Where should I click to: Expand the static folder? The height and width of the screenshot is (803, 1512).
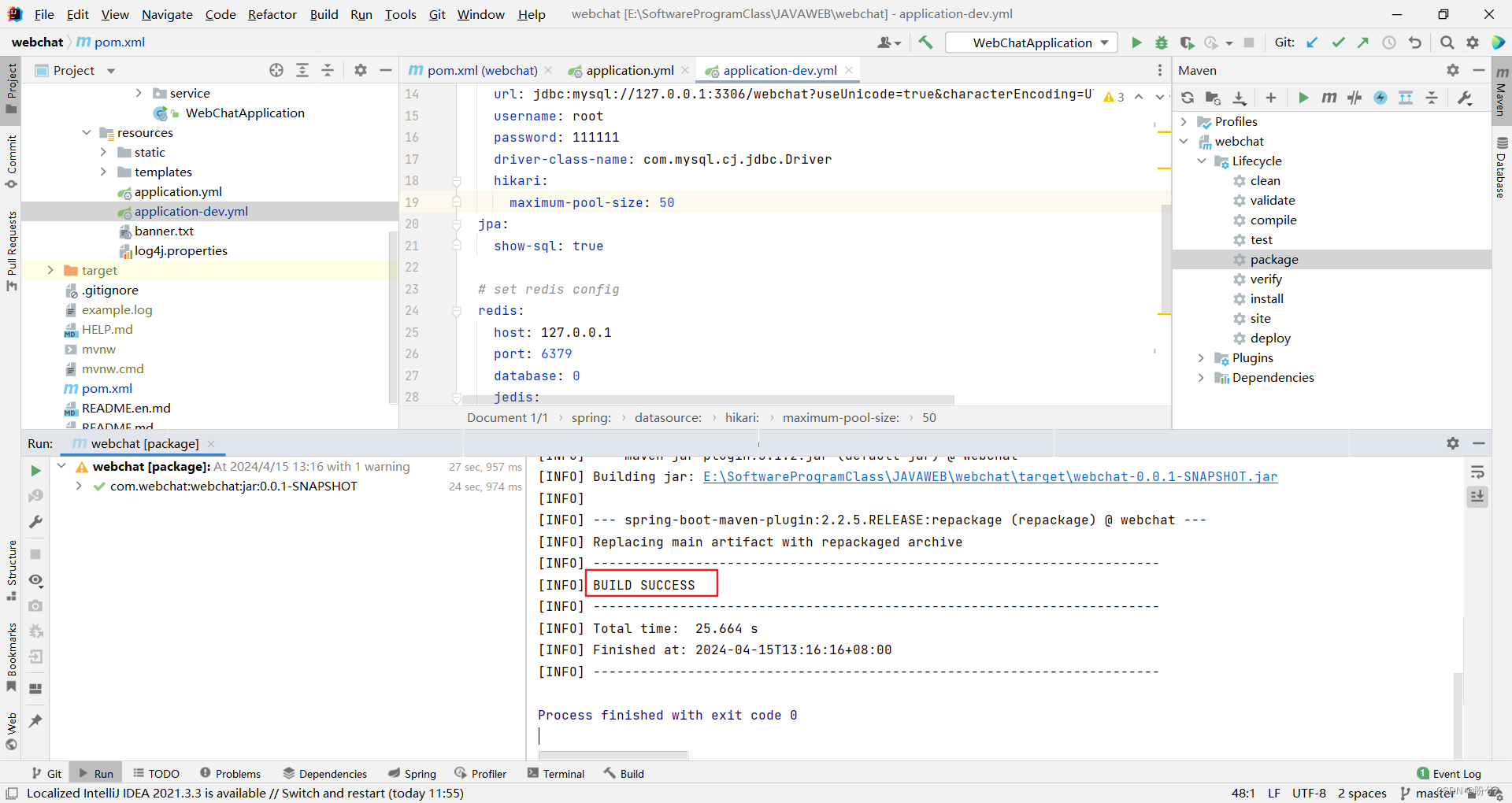pos(103,152)
